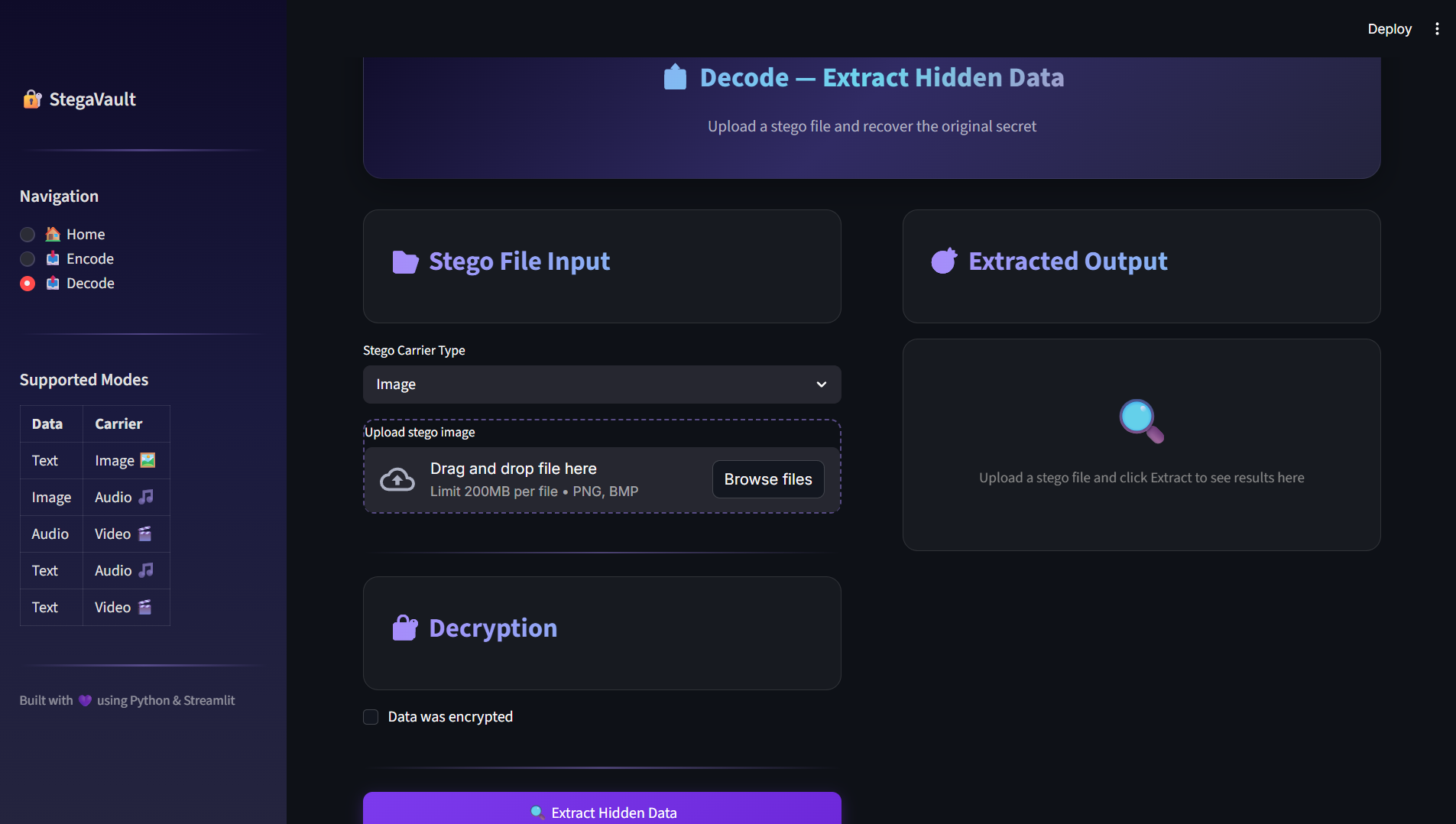Click the StegaVault title text
The width and height of the screenshot is (1456, 824).
(92, 99)
